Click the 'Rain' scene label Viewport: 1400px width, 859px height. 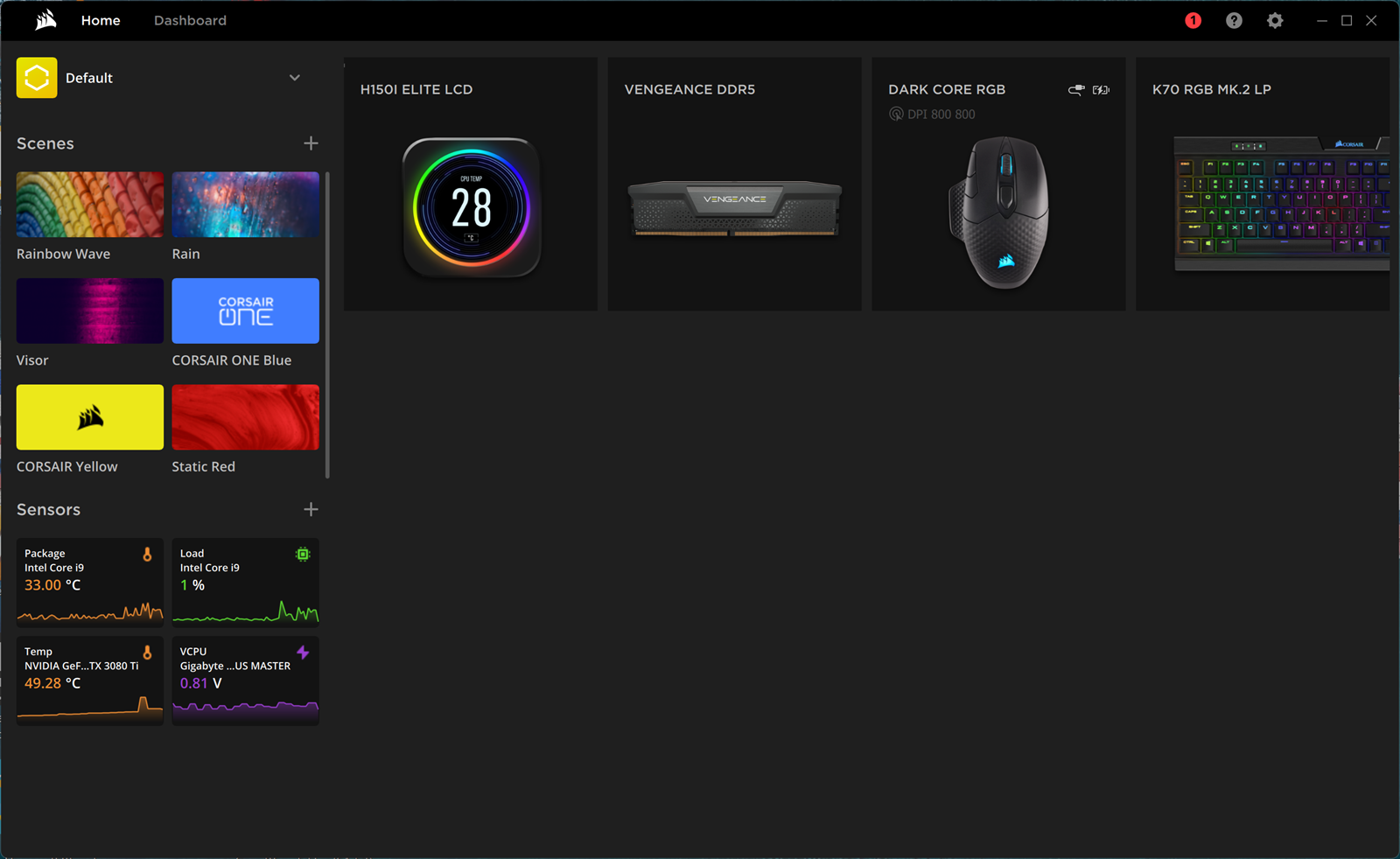click(x=186, y=254)
